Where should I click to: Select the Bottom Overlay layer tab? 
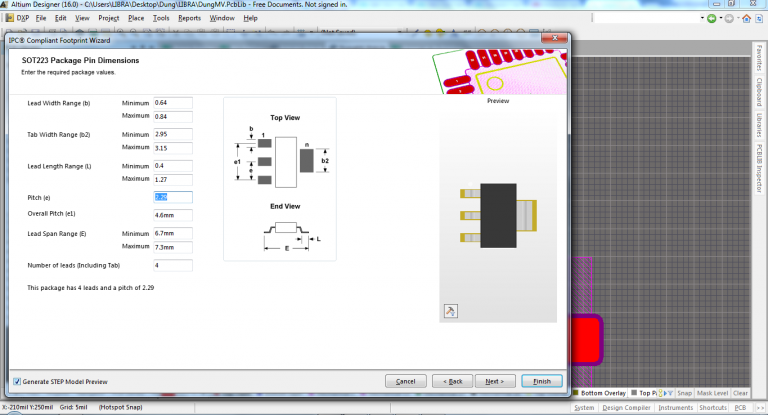point(603,393)
